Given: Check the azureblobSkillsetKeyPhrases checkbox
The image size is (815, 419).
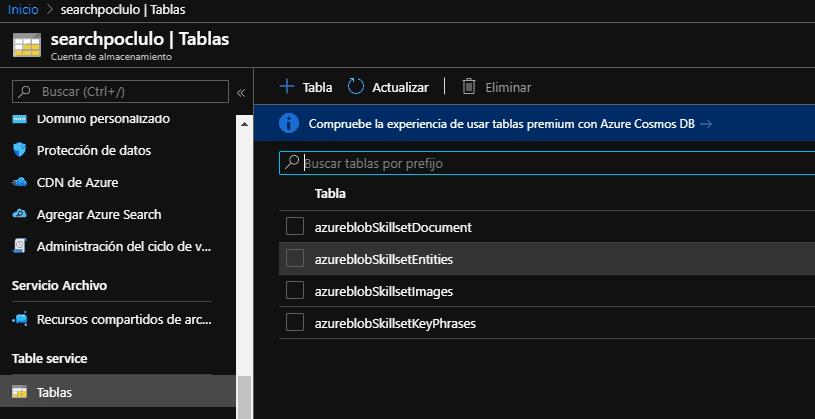Looking at the screenshot, I should coord(295,323).
